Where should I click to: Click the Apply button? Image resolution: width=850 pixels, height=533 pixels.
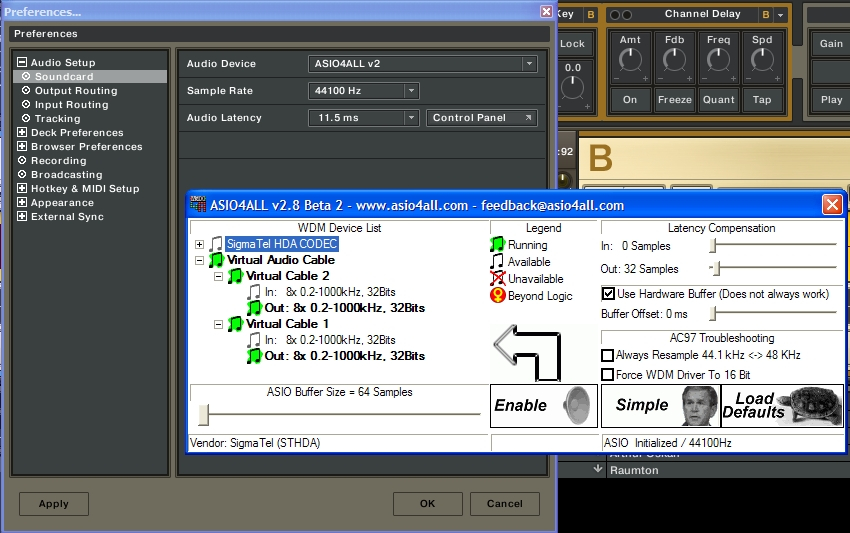54,504
